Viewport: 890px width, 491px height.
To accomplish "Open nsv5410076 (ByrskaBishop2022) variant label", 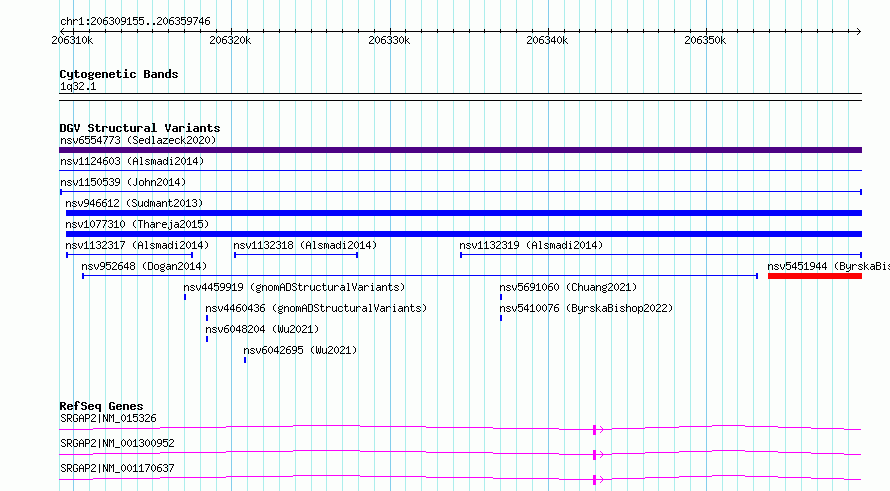I will pyautogui.click(x=586, y=308).
